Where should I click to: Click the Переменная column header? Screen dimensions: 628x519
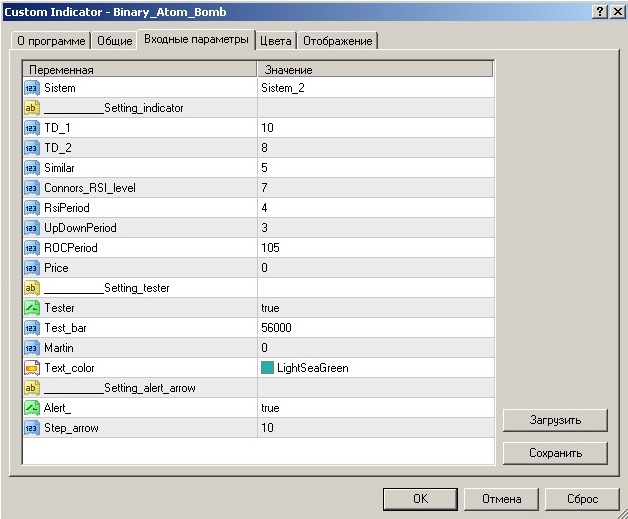tap(140, 70)
